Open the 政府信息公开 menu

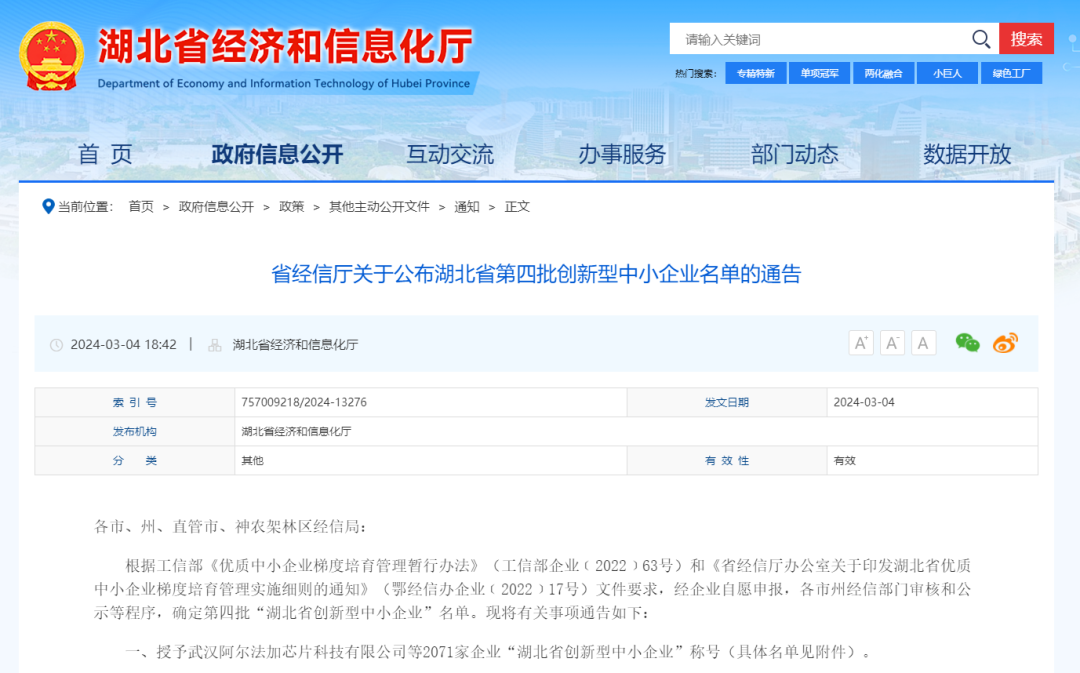tap(276, 154)
